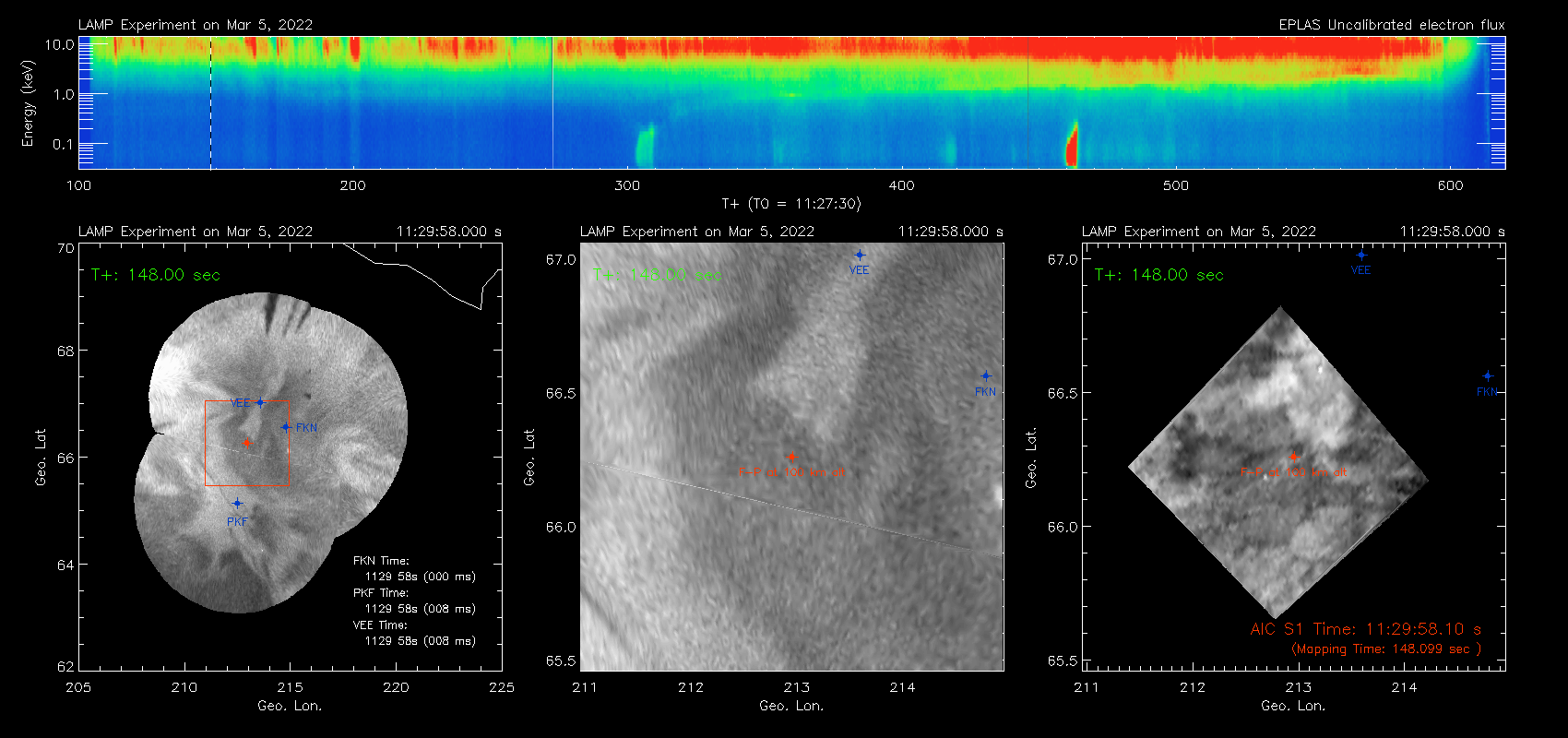The height and width of the screenshot is (738, 1568).
Task: Click the 'FKN Time:' label
Action: 381,561
